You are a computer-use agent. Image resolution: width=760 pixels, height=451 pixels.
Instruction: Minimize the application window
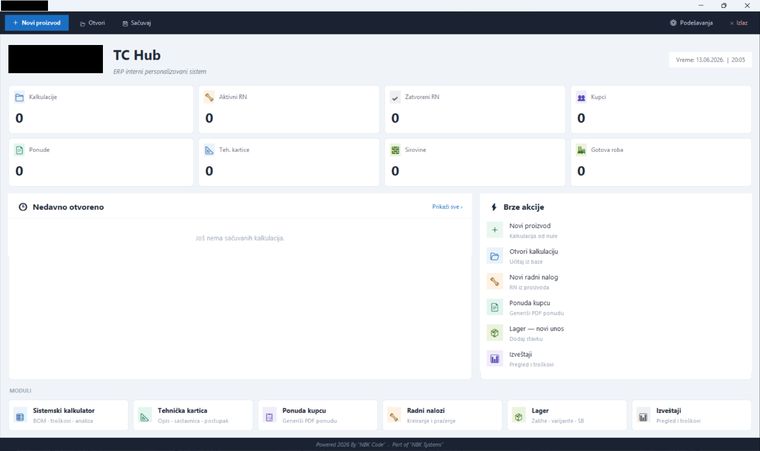click(701, 5)
